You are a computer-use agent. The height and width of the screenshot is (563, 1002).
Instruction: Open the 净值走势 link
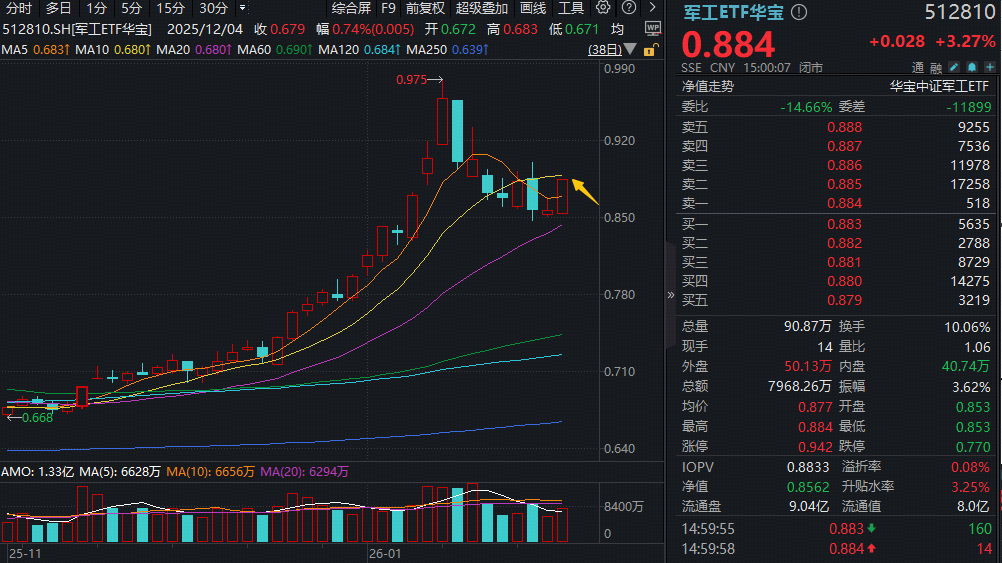click(708, 87)
